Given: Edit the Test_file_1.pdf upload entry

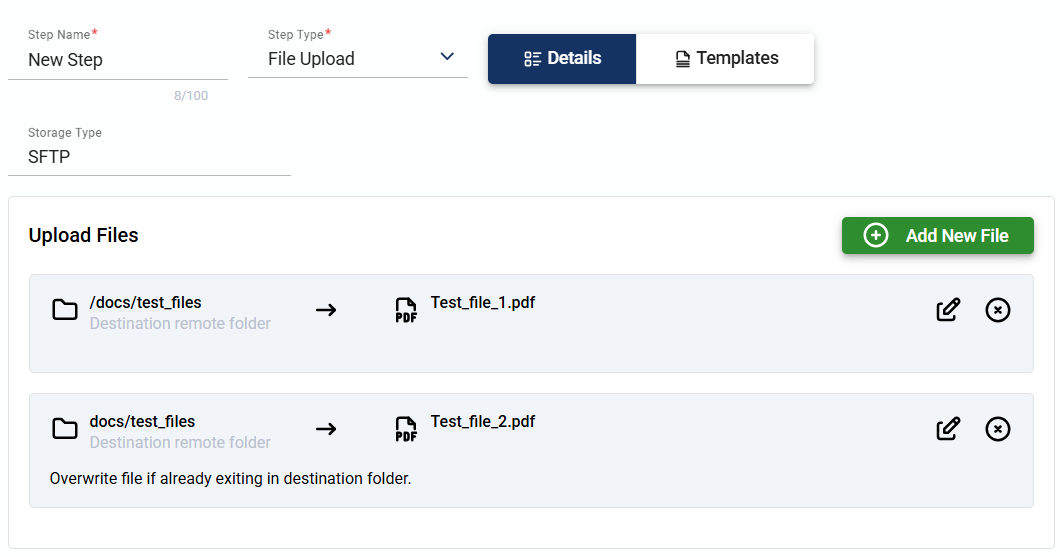Looking at the screenshot, I should (x=948, y=310).
